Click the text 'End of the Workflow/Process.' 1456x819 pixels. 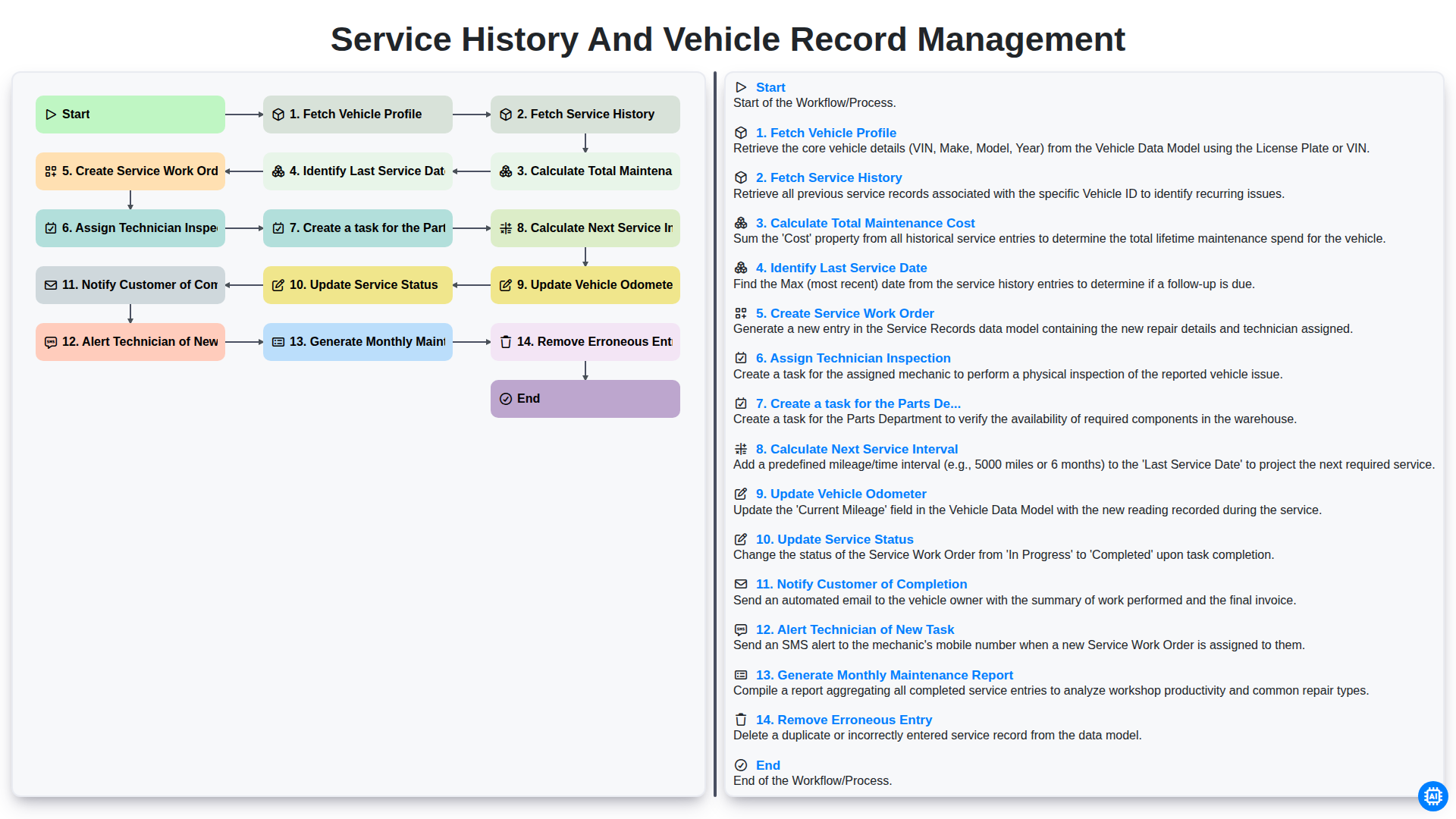click(812, 781)
